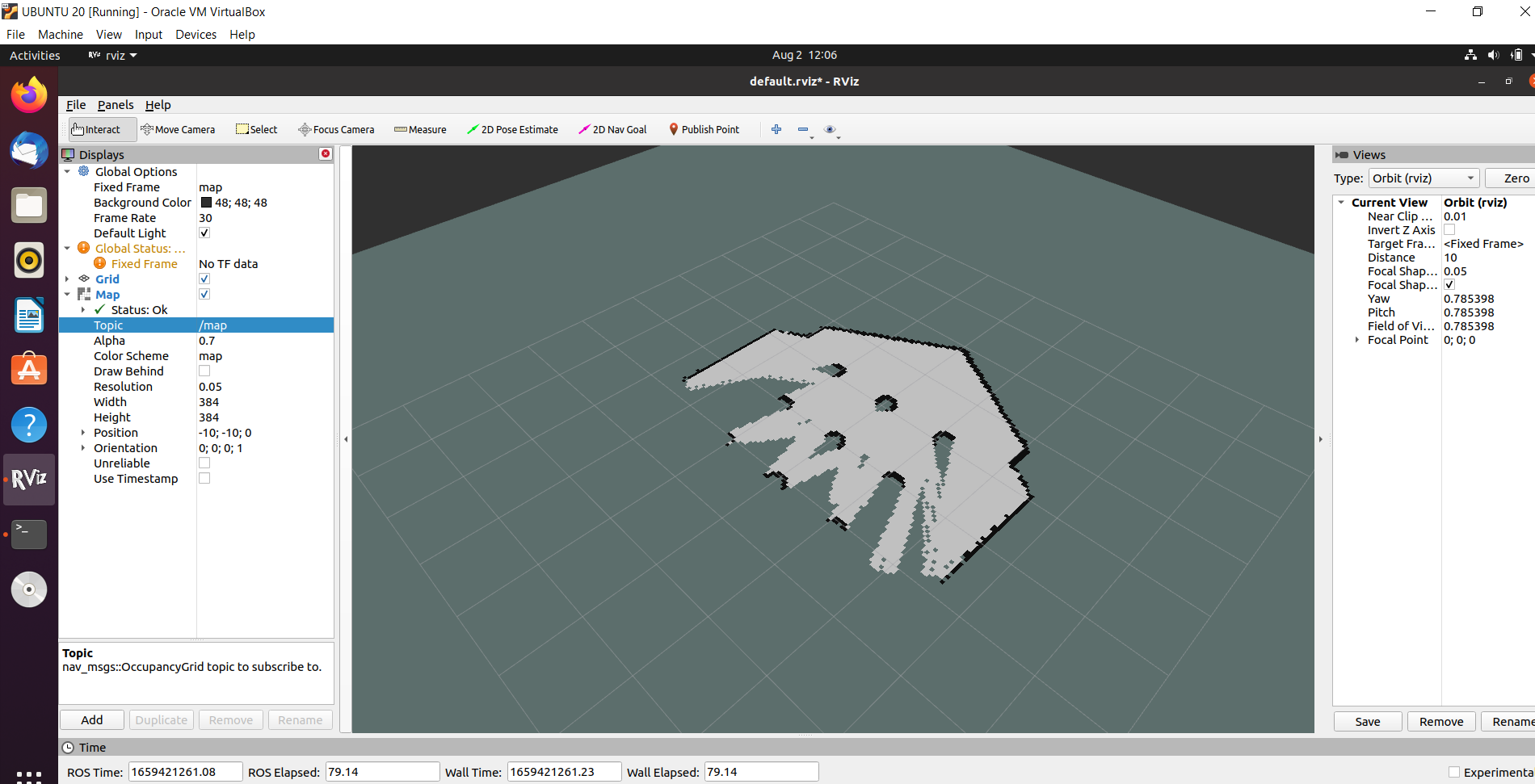Open the RViz File menu

pyautogui.click(x=76, y=105)
